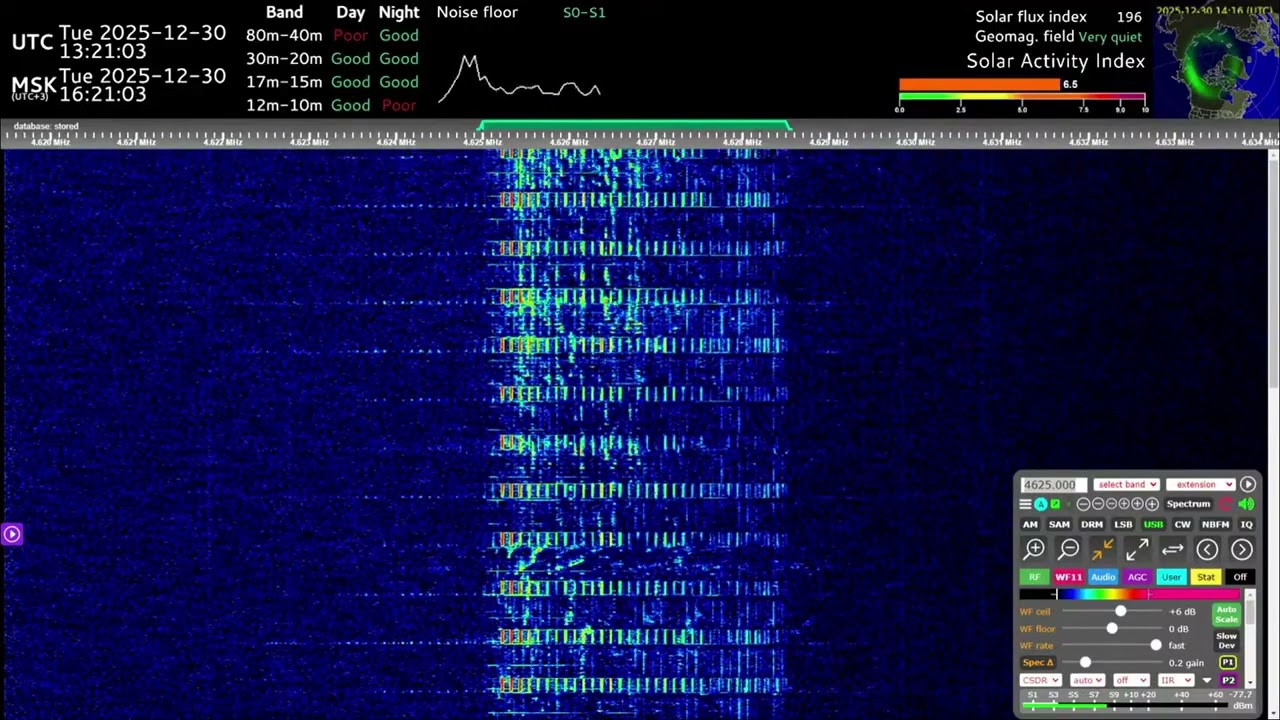1280x720 pixels.
Task: Switch demodulation mode to LSB
Action: click(x=1123, y=524)
